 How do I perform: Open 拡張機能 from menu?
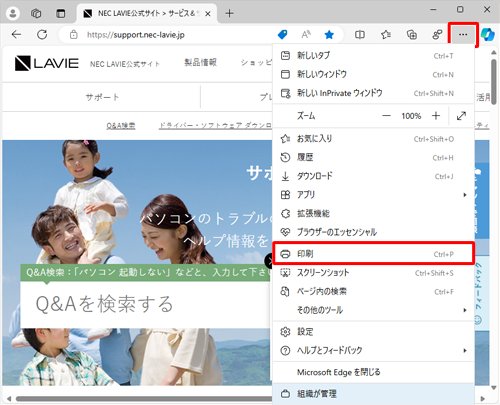[373, 213]
